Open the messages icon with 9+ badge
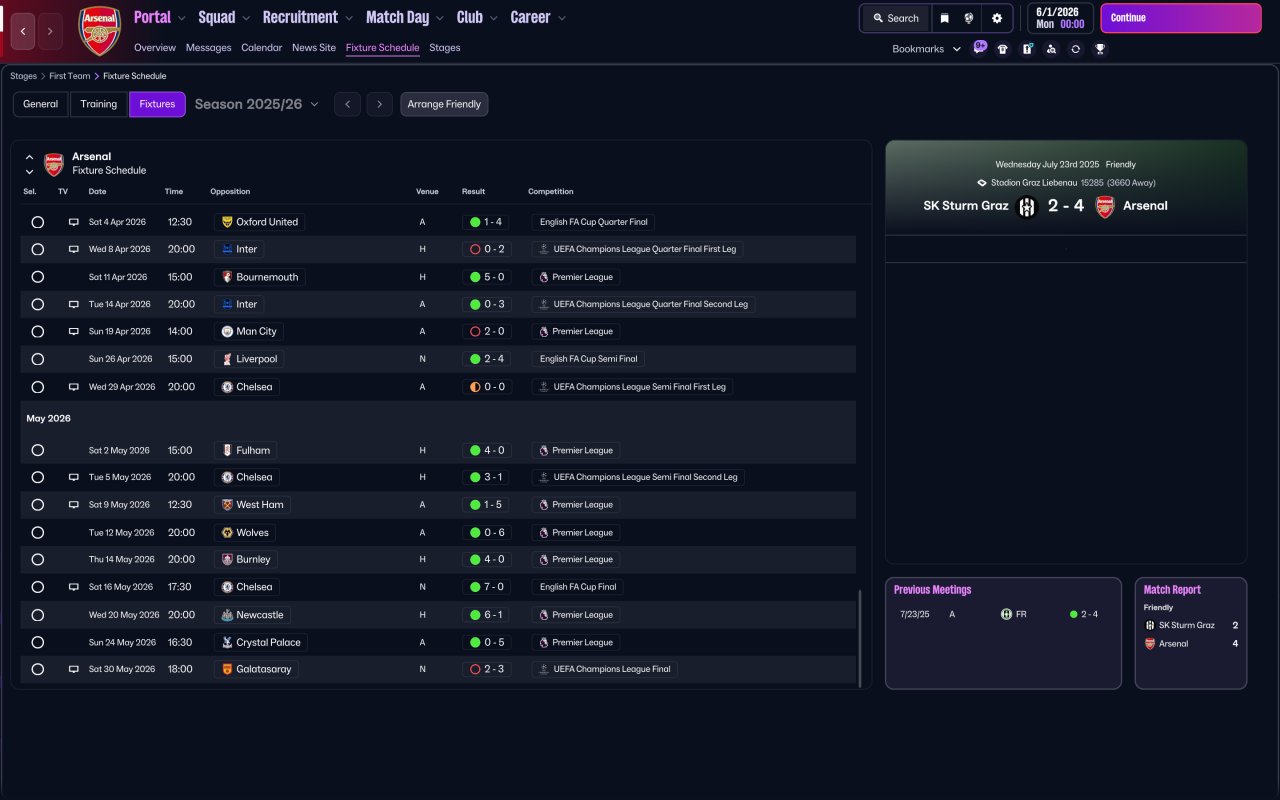The image size is (1280, 800). pos(979,47)
